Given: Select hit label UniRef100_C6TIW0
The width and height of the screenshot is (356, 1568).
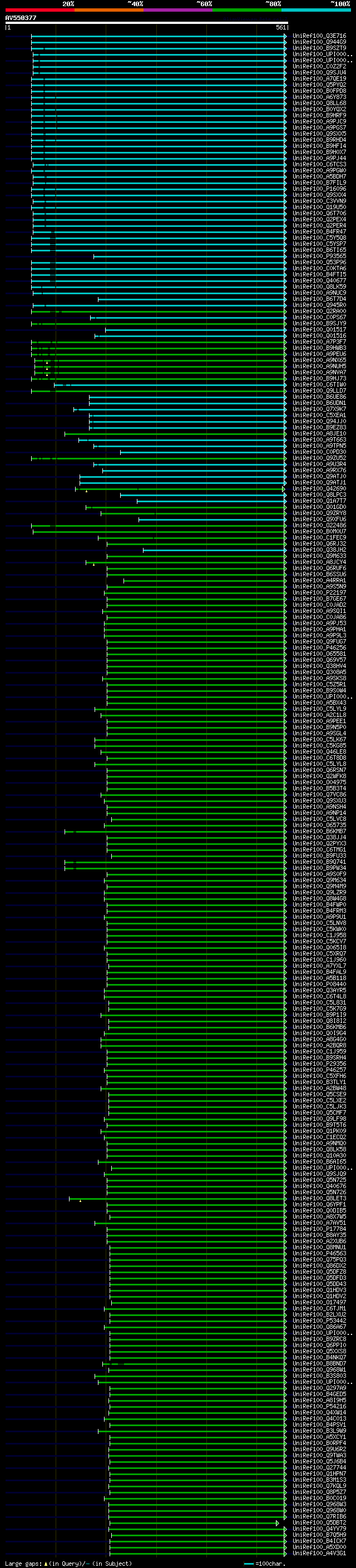Looking at the screenshot, I should pyautogui.click(x=319, y=385).
